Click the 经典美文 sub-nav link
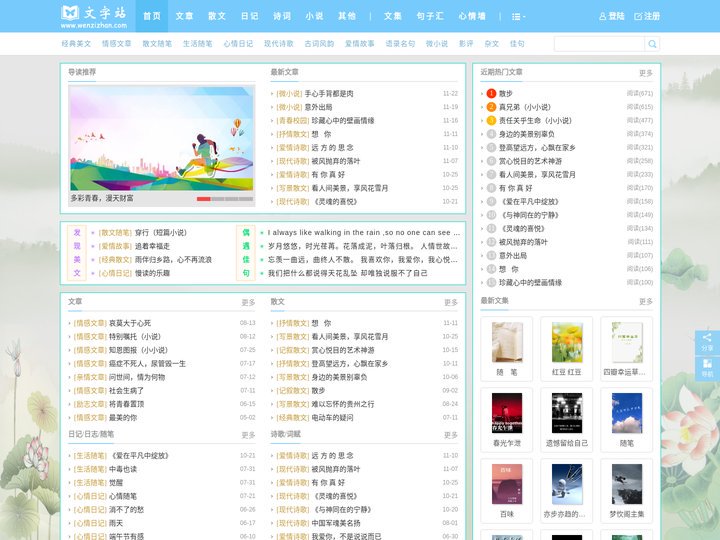720x540 pixels. click(x=76, y=44)
